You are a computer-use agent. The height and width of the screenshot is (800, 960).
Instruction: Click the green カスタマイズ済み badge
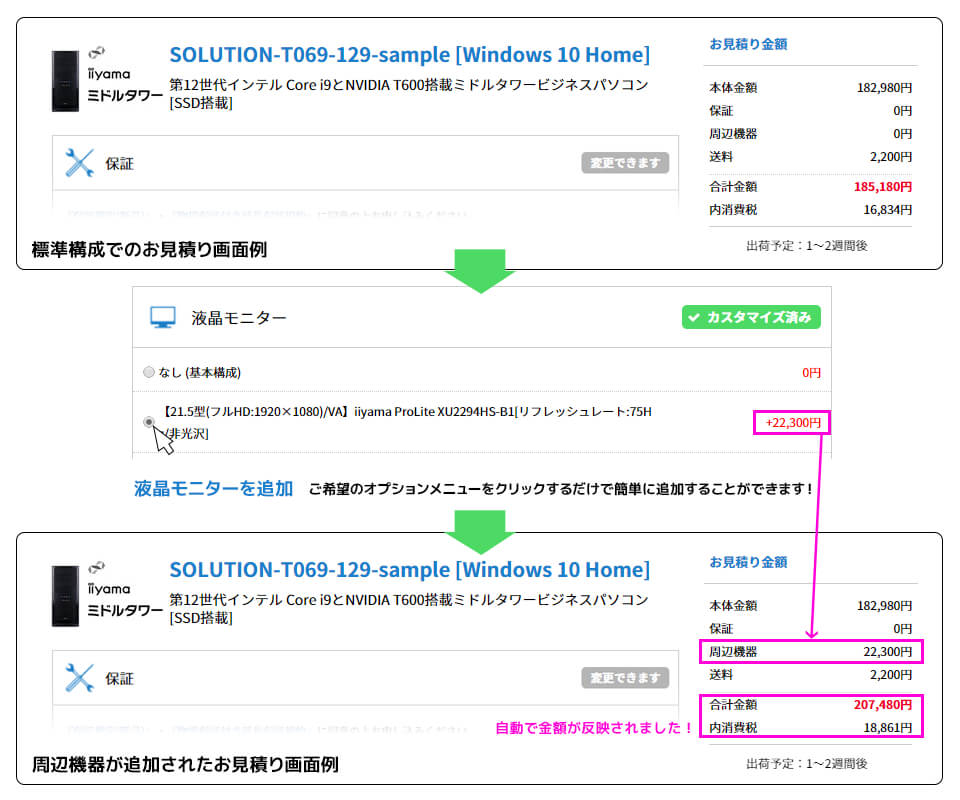[751, 318]
